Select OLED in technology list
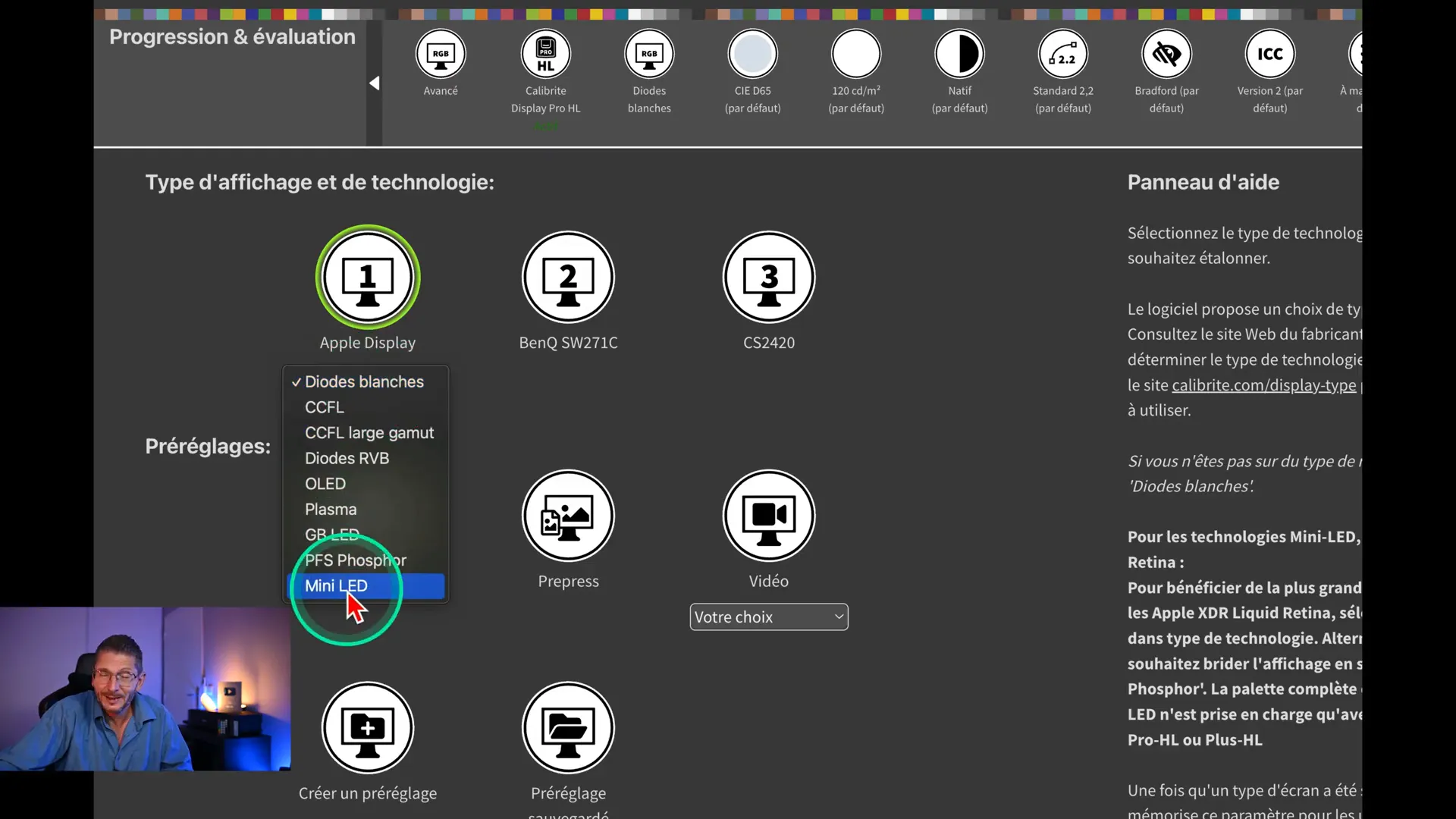Screen dimensions: 1456x819 tap(365, 484)
